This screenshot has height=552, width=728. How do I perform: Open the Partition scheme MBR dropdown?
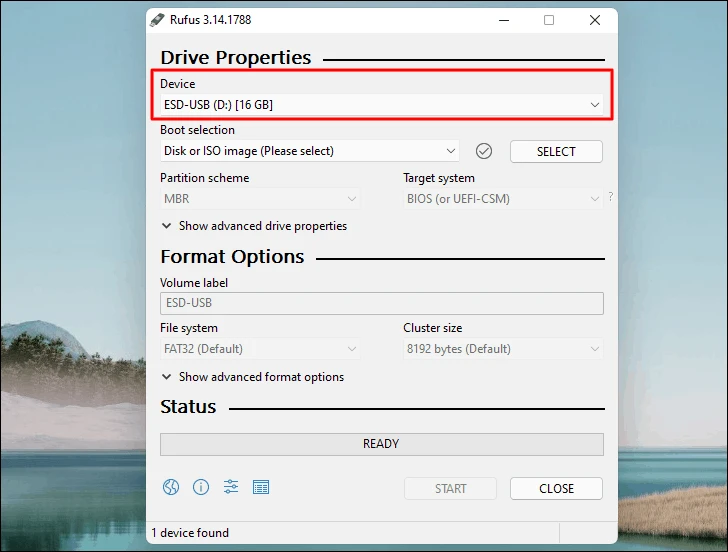(260, 199)
